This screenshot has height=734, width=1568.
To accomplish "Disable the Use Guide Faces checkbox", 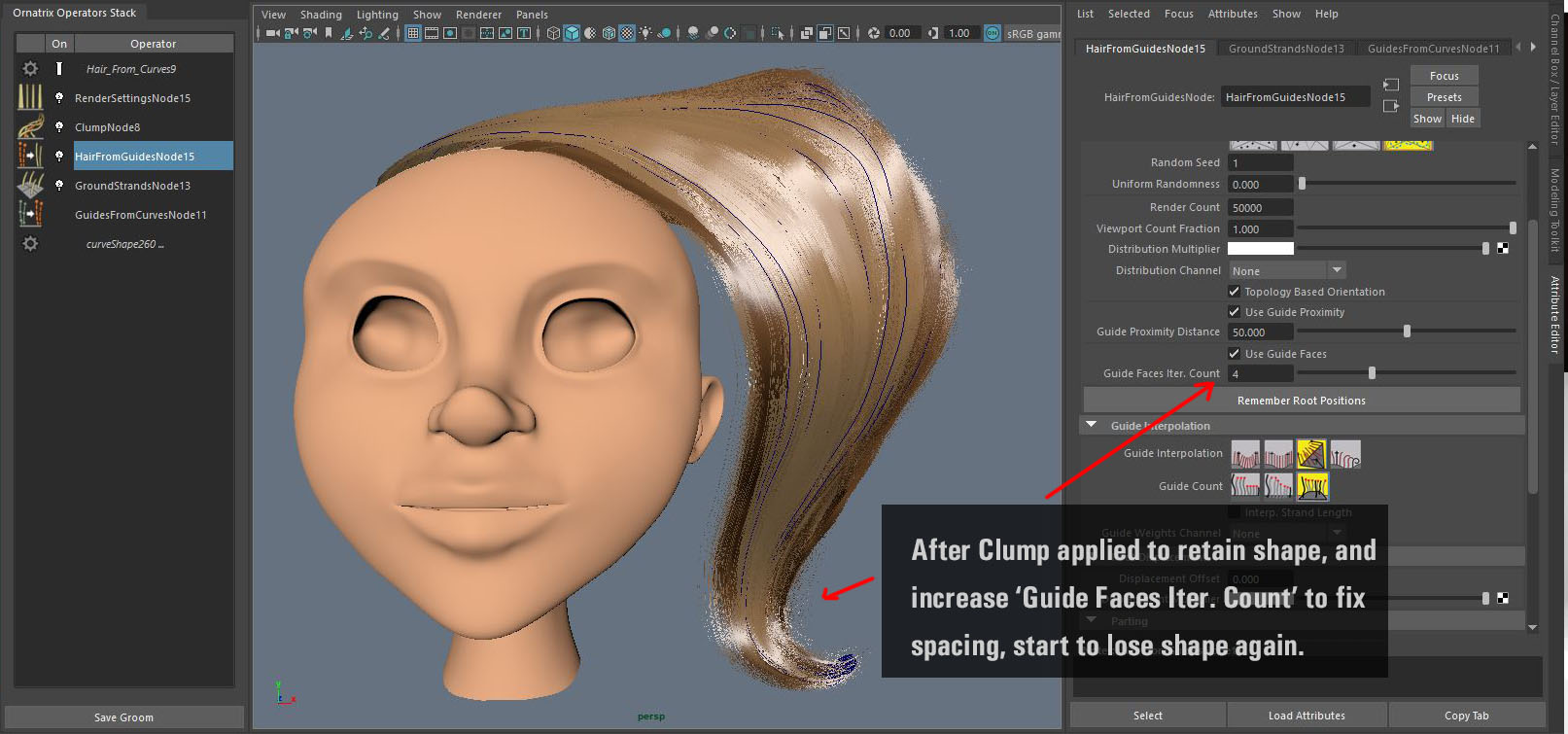I will click(1235, 354).
